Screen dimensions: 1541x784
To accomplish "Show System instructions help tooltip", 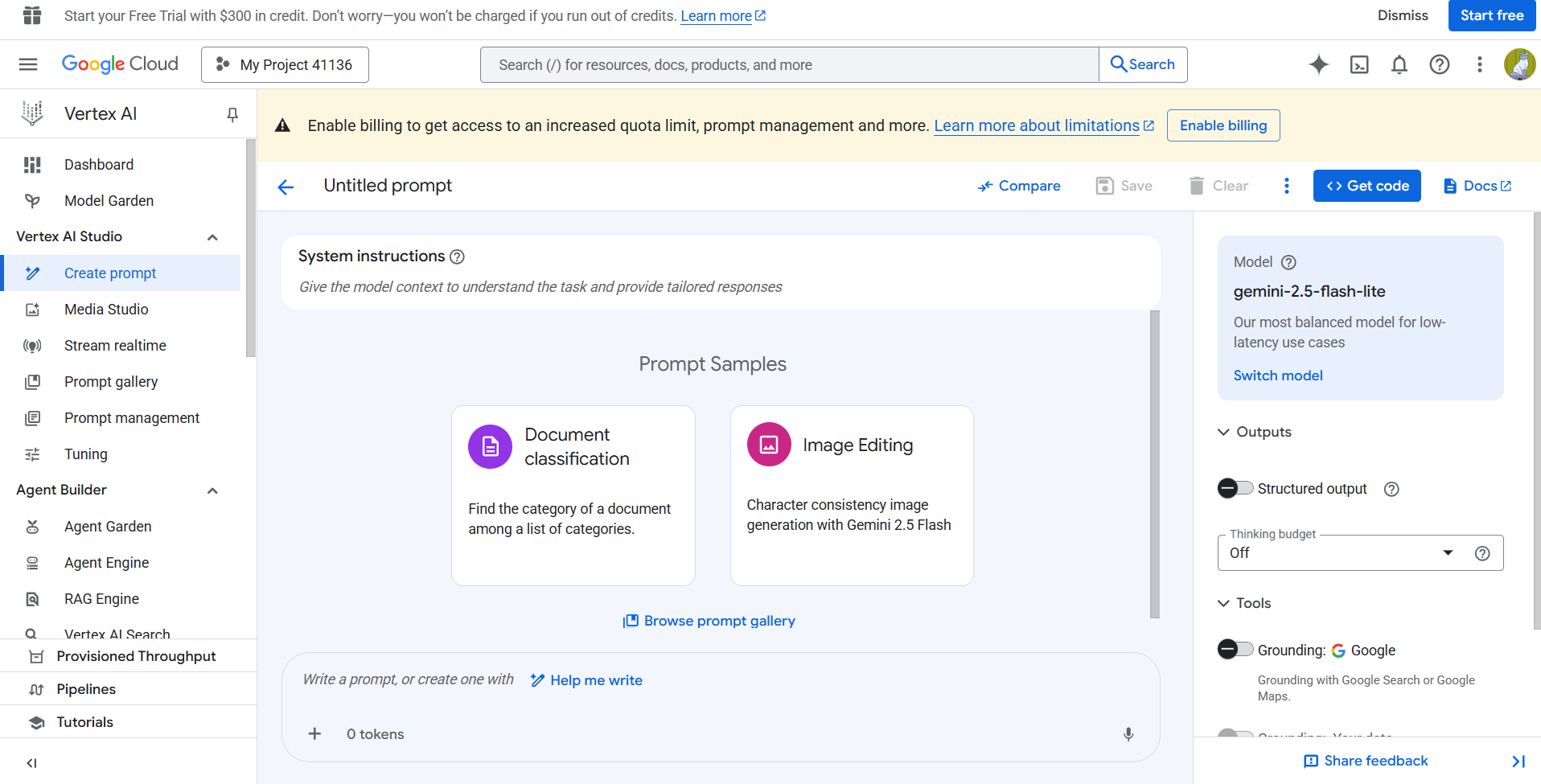I will pos(457,257).
